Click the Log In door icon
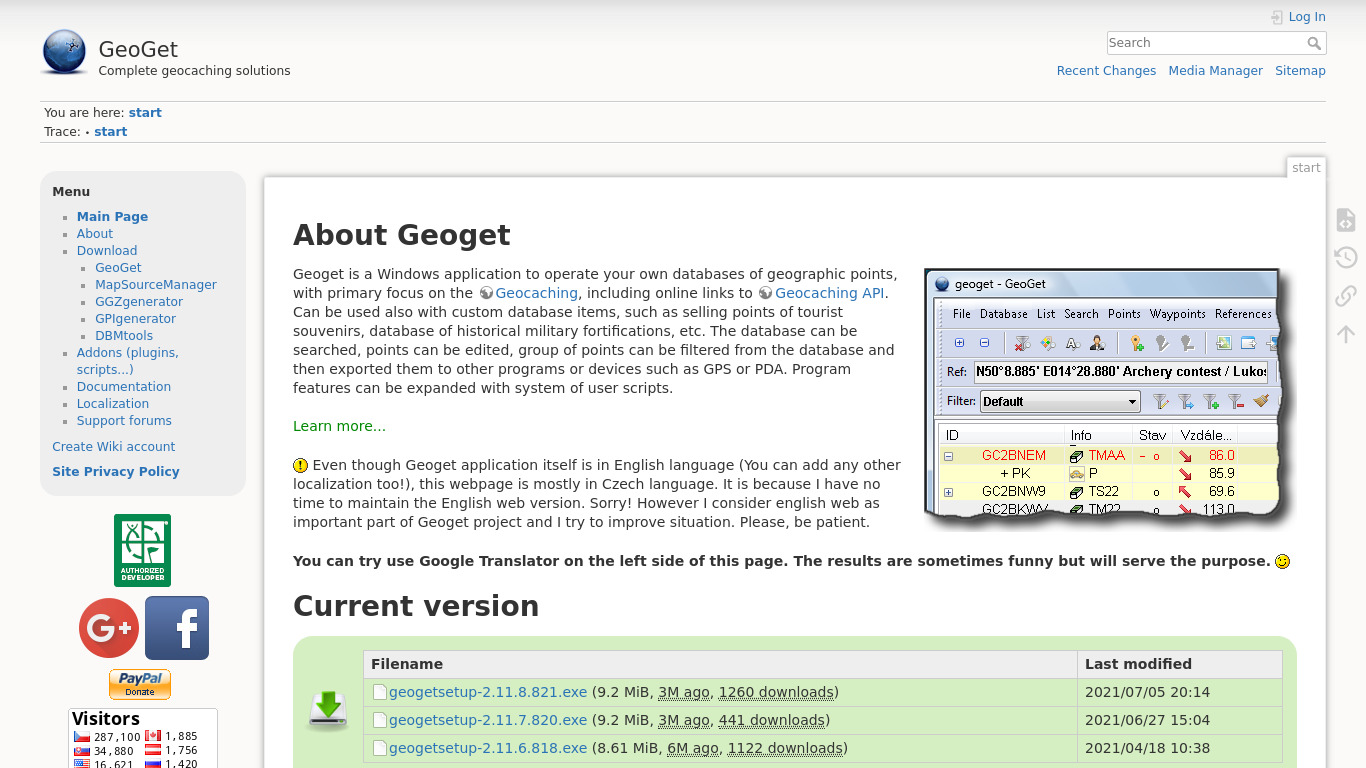Screen dimensions: 1366x768 tap(1277, 17)
